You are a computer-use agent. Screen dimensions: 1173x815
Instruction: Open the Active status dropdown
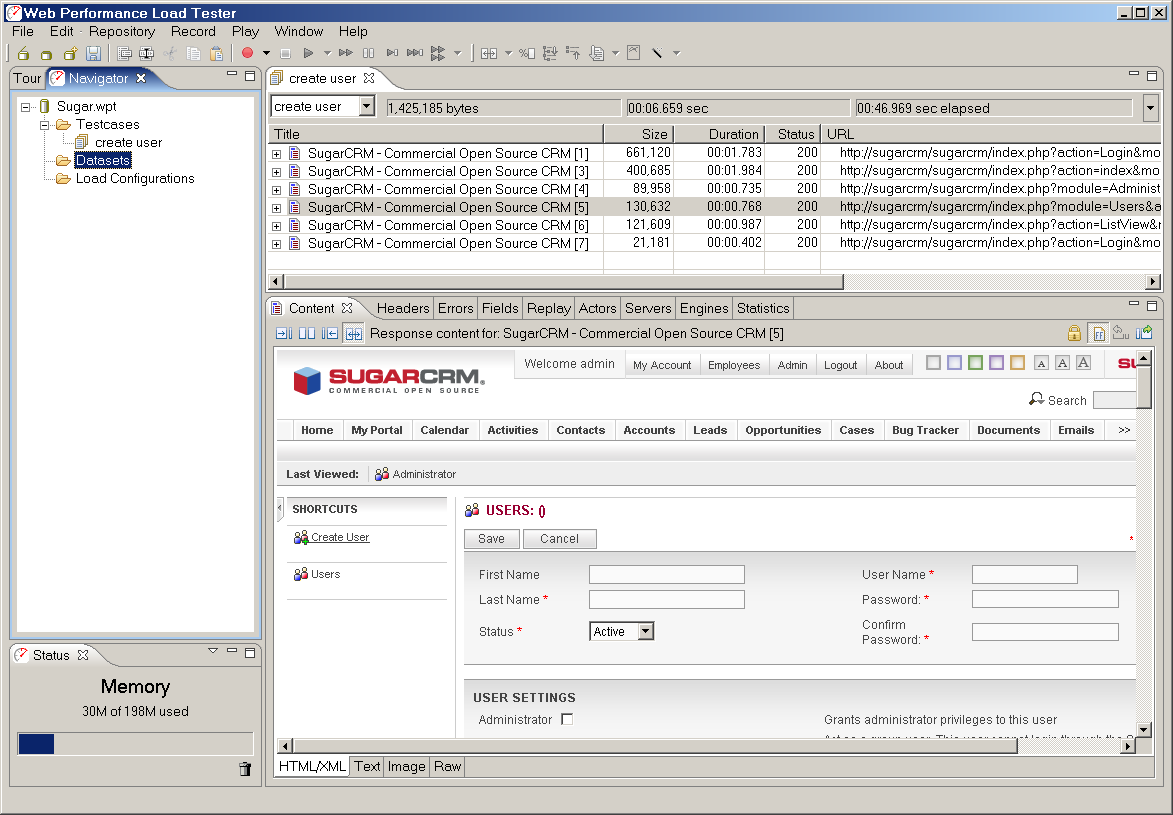(646, 631)
